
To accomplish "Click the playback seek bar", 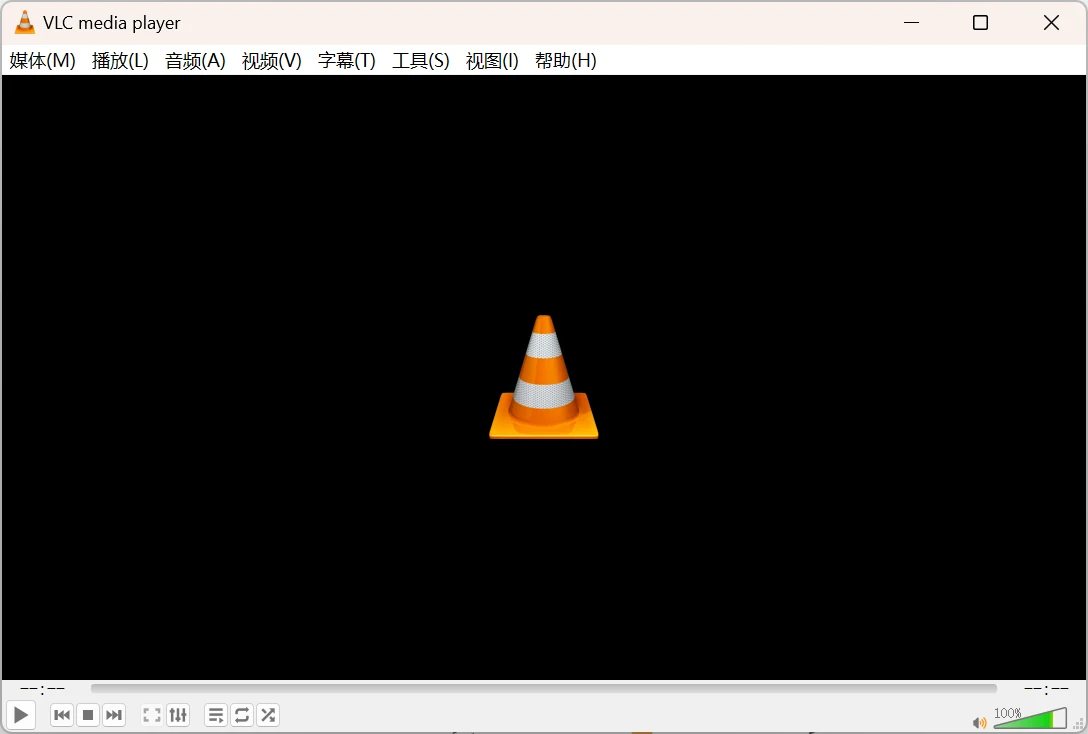I will pyautogui.click(x=543, y=688).
